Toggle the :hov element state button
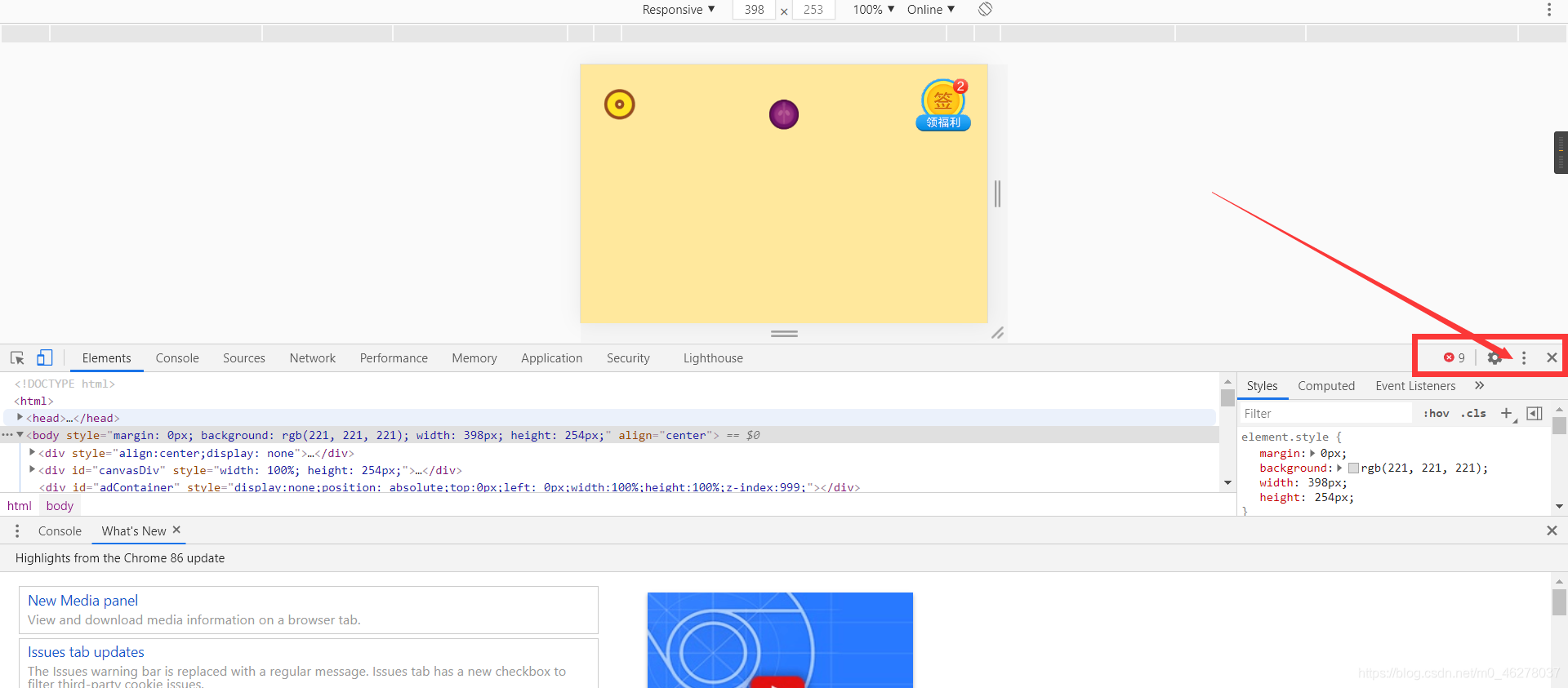Screen dimensions: 1568x688 1436,414
